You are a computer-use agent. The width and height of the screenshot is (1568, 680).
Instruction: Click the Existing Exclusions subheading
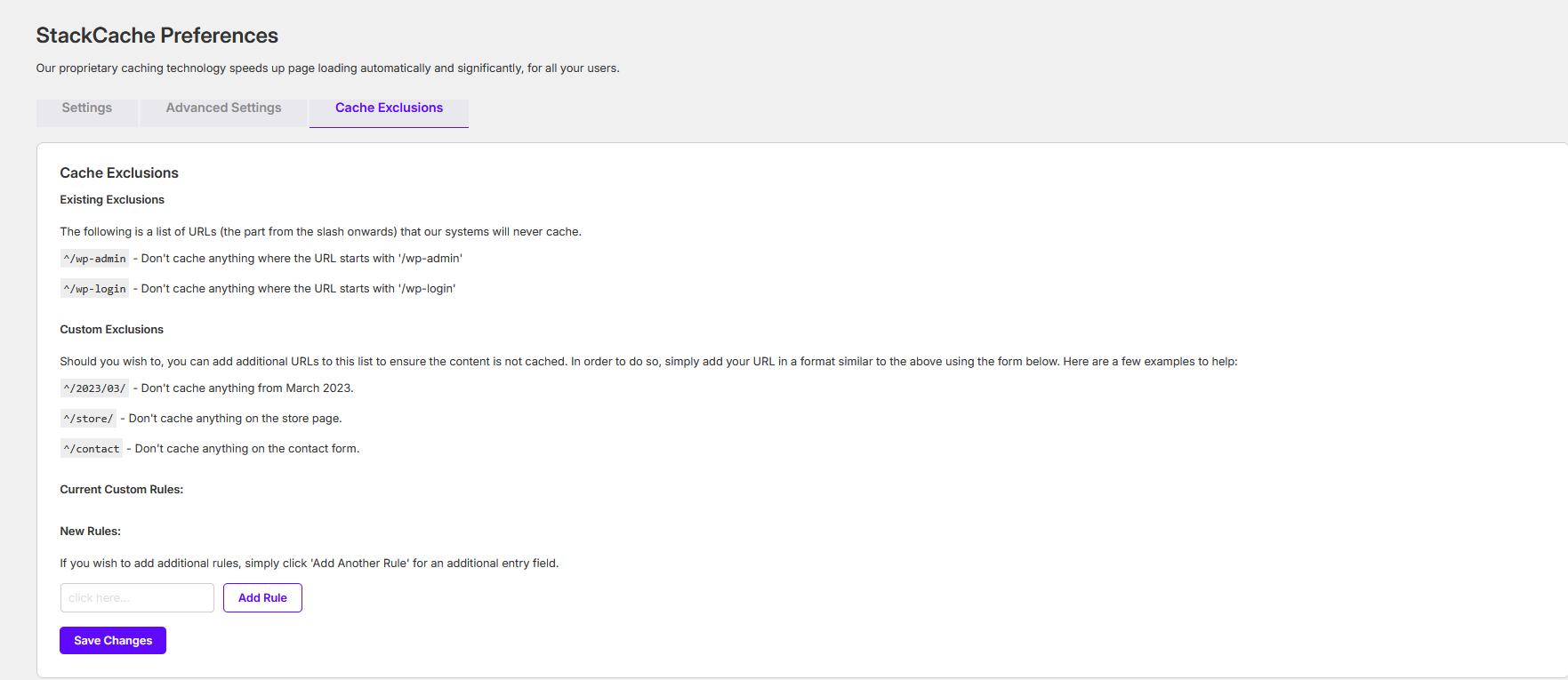point(112,200)
